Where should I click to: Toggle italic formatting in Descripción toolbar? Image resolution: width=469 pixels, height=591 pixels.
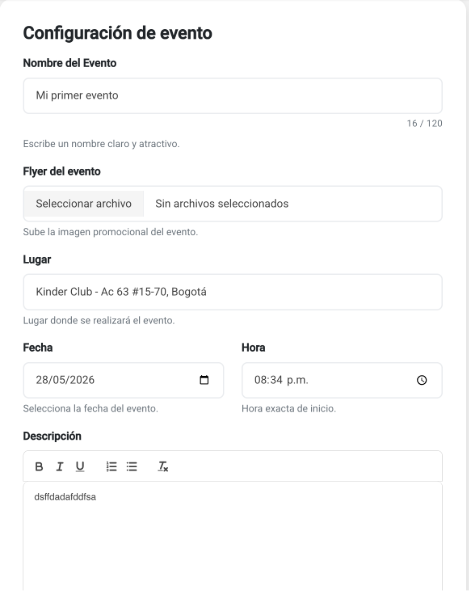click(x=60, y=467)
